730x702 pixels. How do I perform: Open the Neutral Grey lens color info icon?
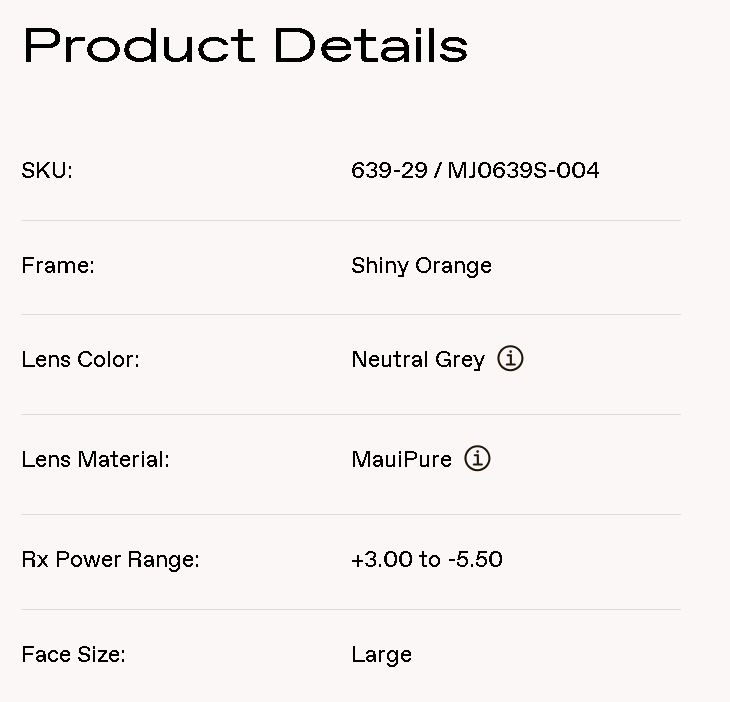[510, 359]
